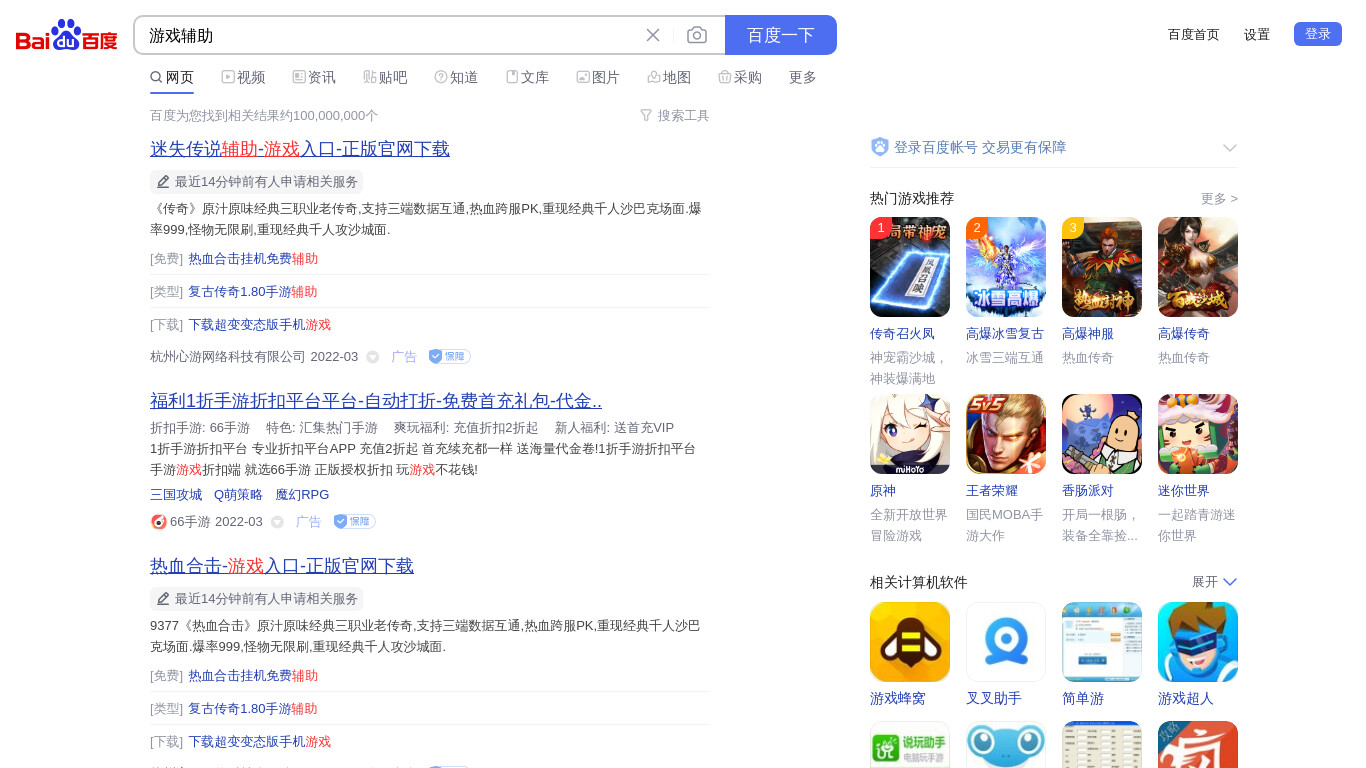Open 说玩助手 software icon
Image resolution: width=1366 pixels, height=768 pixels.
click(910, 745)
